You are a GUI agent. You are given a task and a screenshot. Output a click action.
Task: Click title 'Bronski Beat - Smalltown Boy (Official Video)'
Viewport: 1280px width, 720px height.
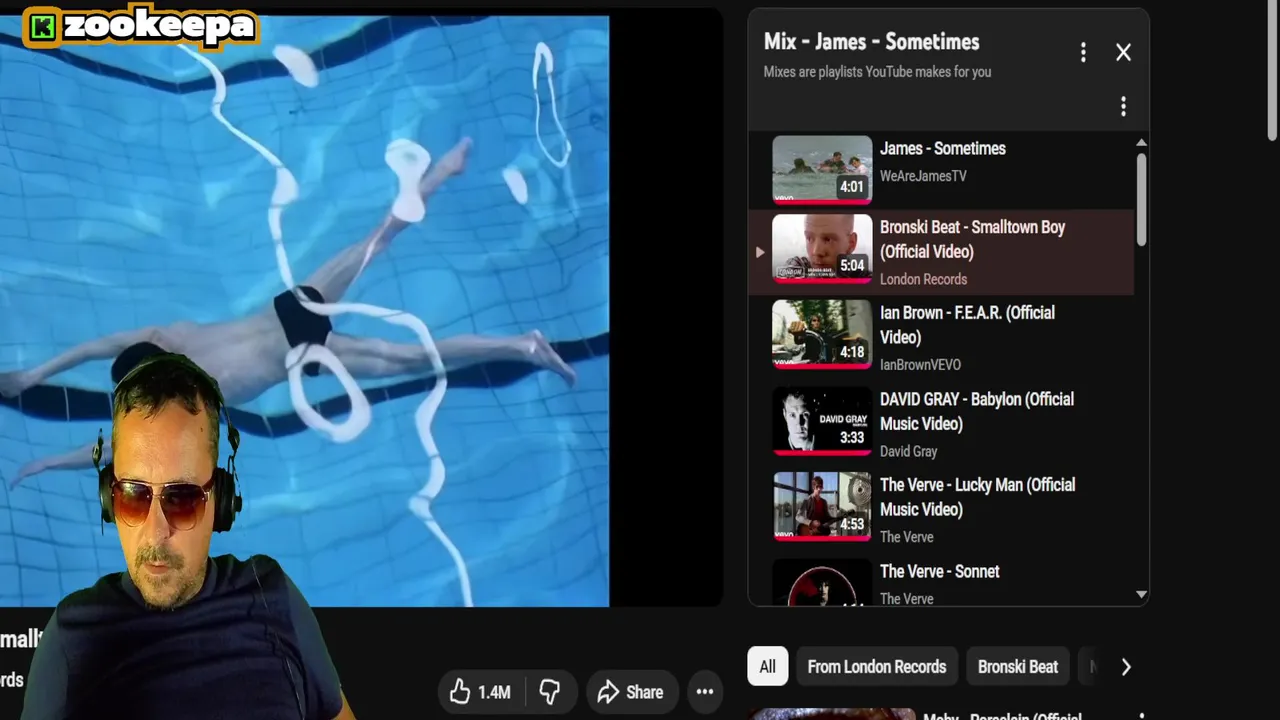click(x=972, y=240)
